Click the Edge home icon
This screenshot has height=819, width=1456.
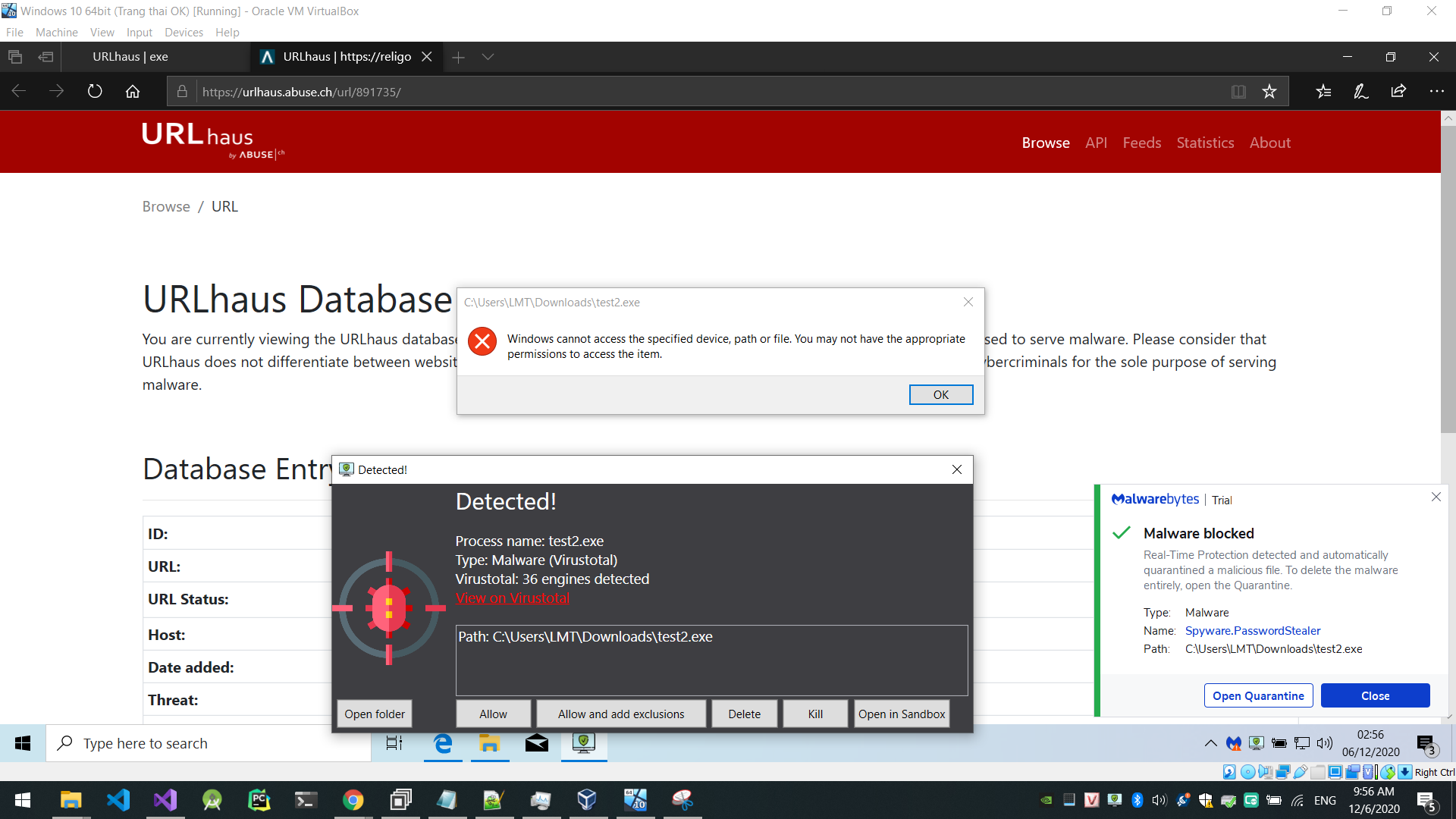pos(133,92)
